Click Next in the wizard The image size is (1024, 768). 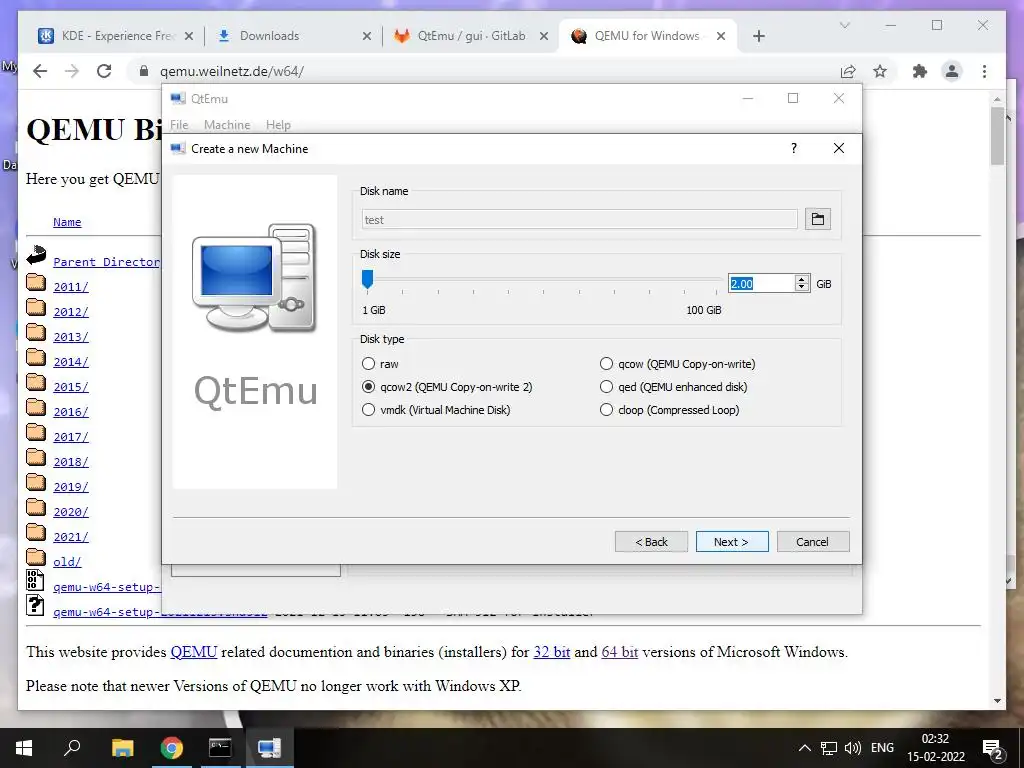click(x=731, y=541)
